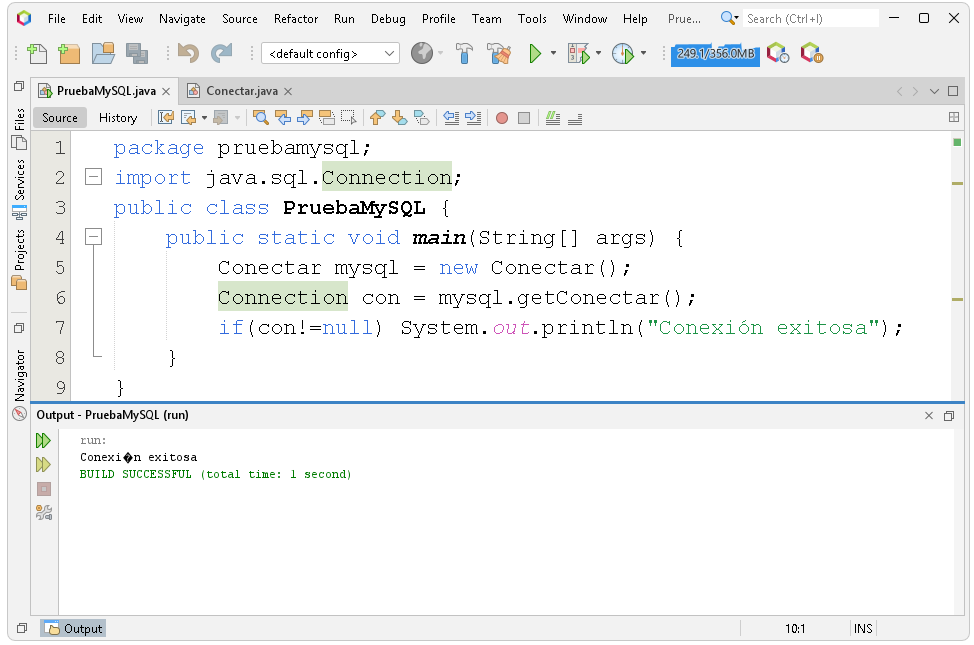Click the memory usage indicator to run garbage collection
The image size is (974, 645).
(x=714, y=53)
